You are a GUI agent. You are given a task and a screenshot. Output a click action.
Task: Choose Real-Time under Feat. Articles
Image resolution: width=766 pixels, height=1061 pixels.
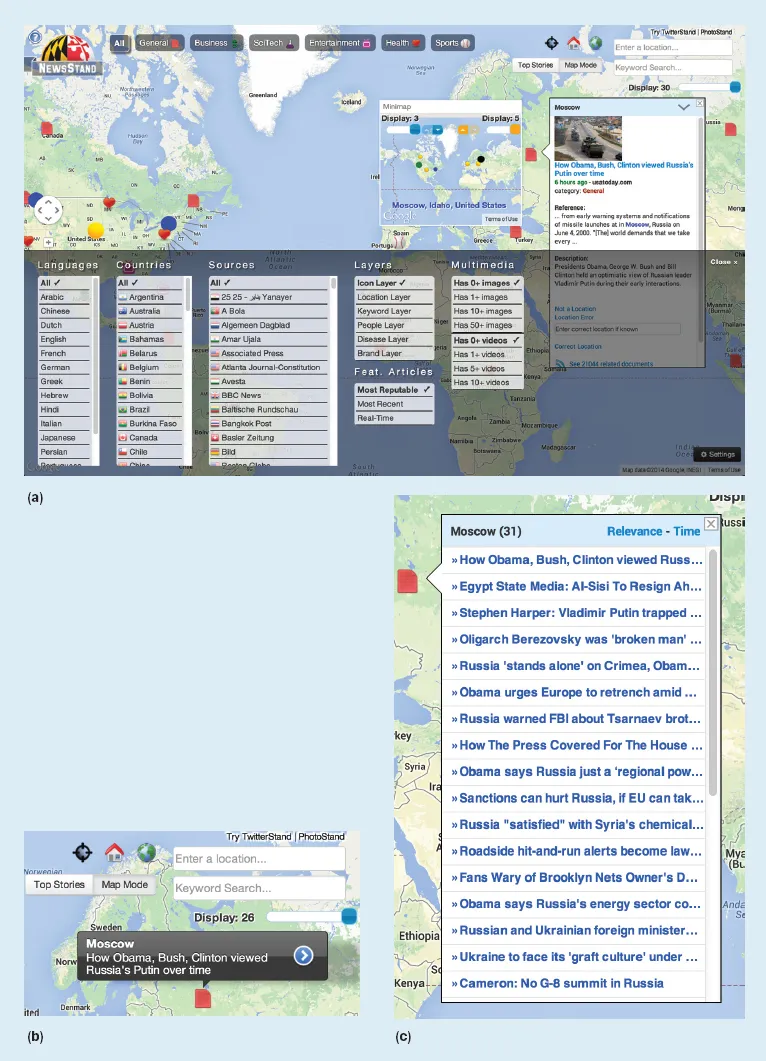coord(394,418)
